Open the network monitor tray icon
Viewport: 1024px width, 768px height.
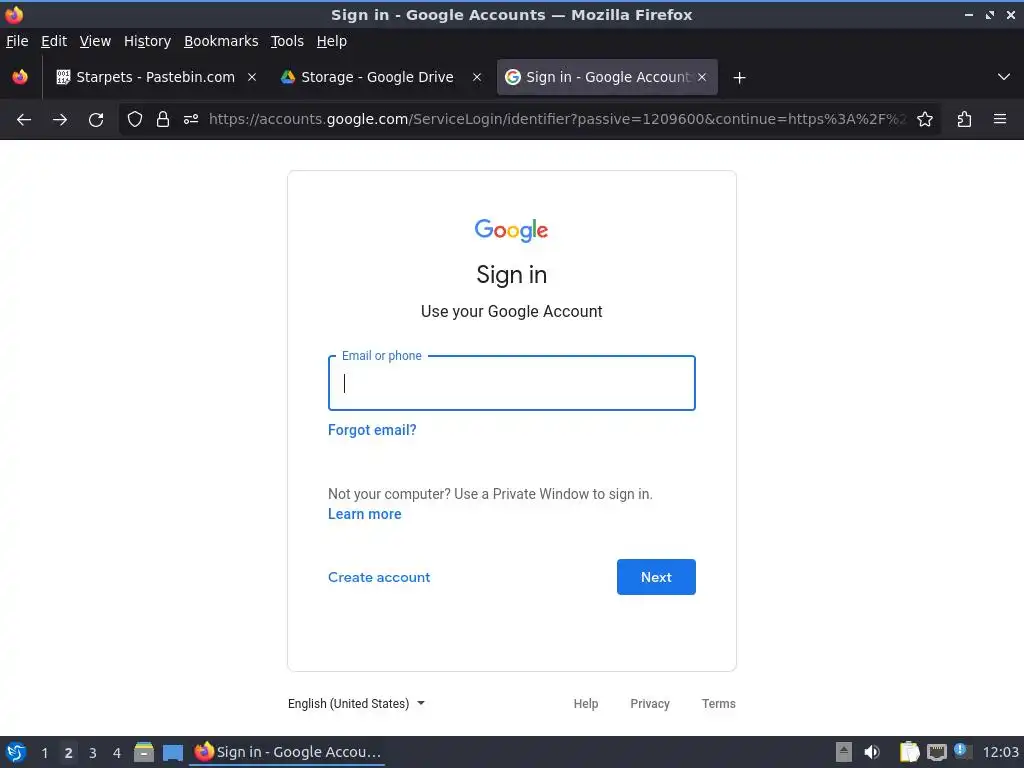point(936,752)
